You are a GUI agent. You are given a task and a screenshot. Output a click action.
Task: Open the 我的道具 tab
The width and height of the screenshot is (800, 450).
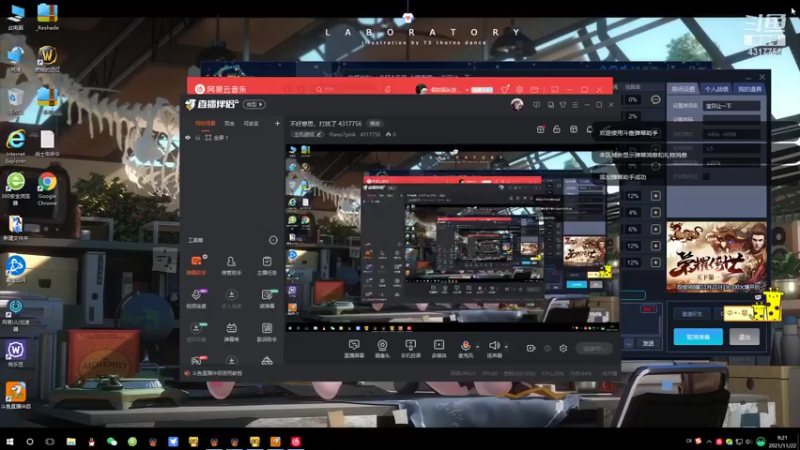point(749,89)
